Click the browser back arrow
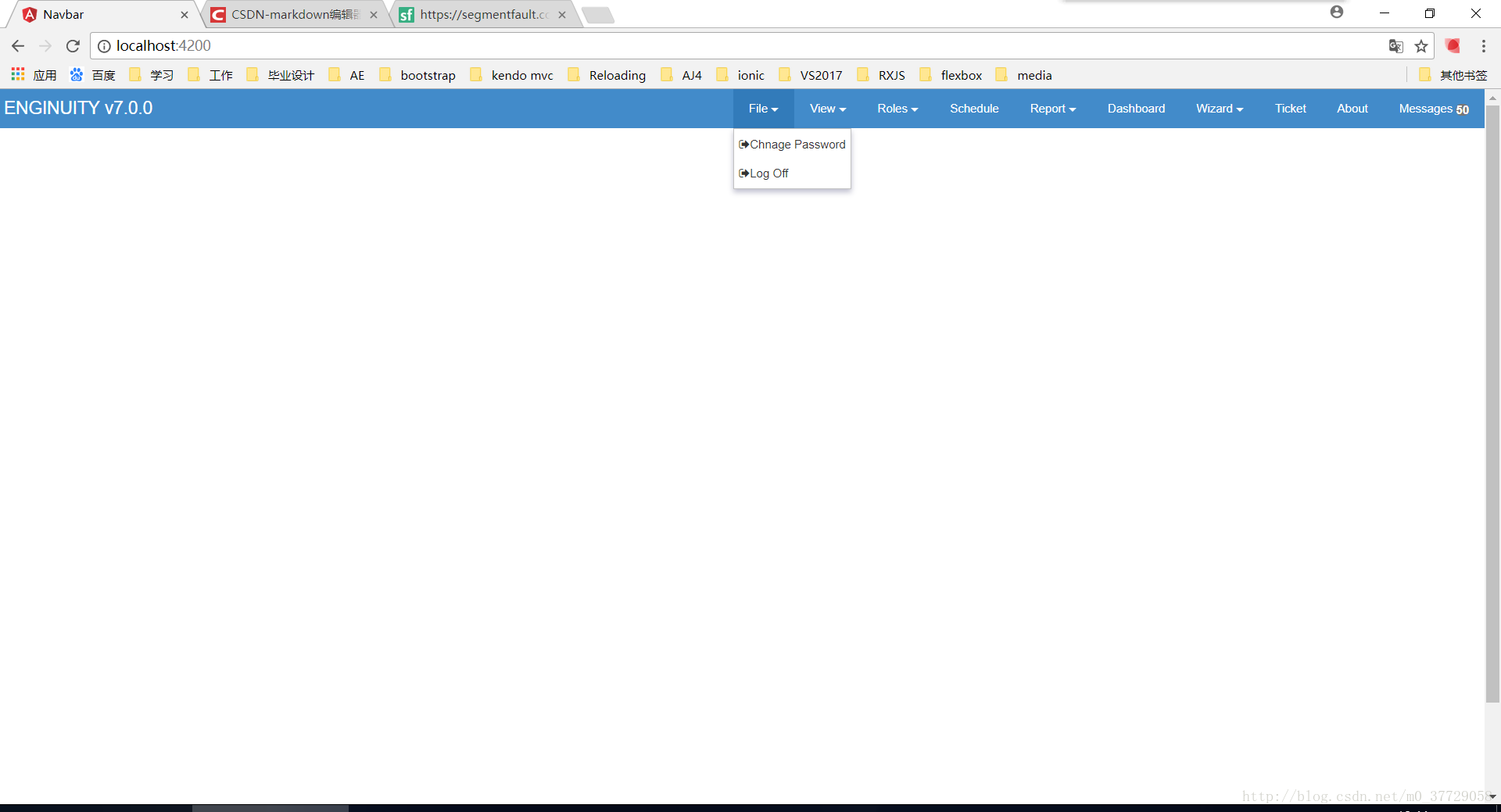Image resolution: width=1501 pixels, height=812 pixels. pos(18,46)
